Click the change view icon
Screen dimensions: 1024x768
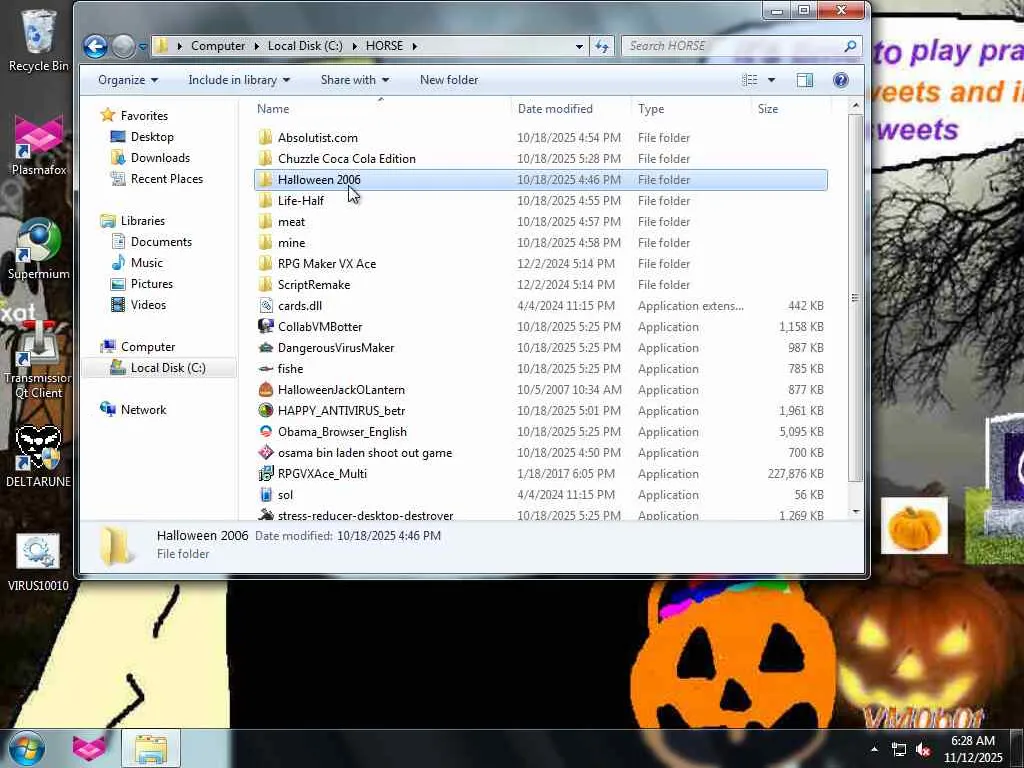point(750,80)
